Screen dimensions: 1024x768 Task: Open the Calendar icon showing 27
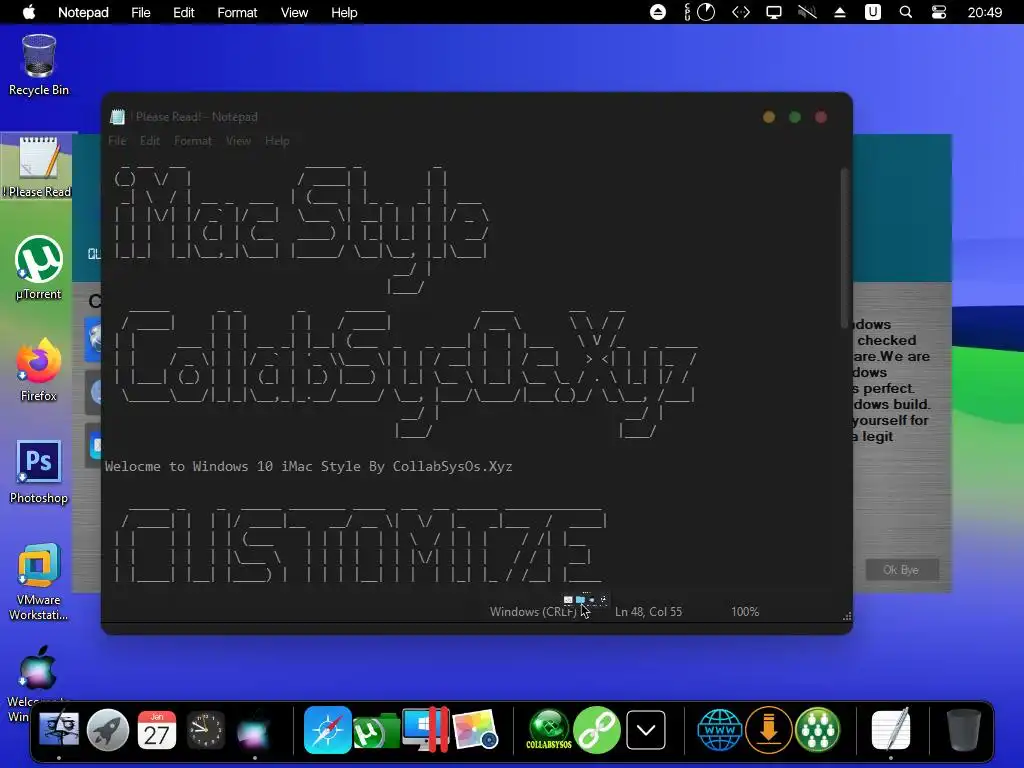(x=157, y=729)
